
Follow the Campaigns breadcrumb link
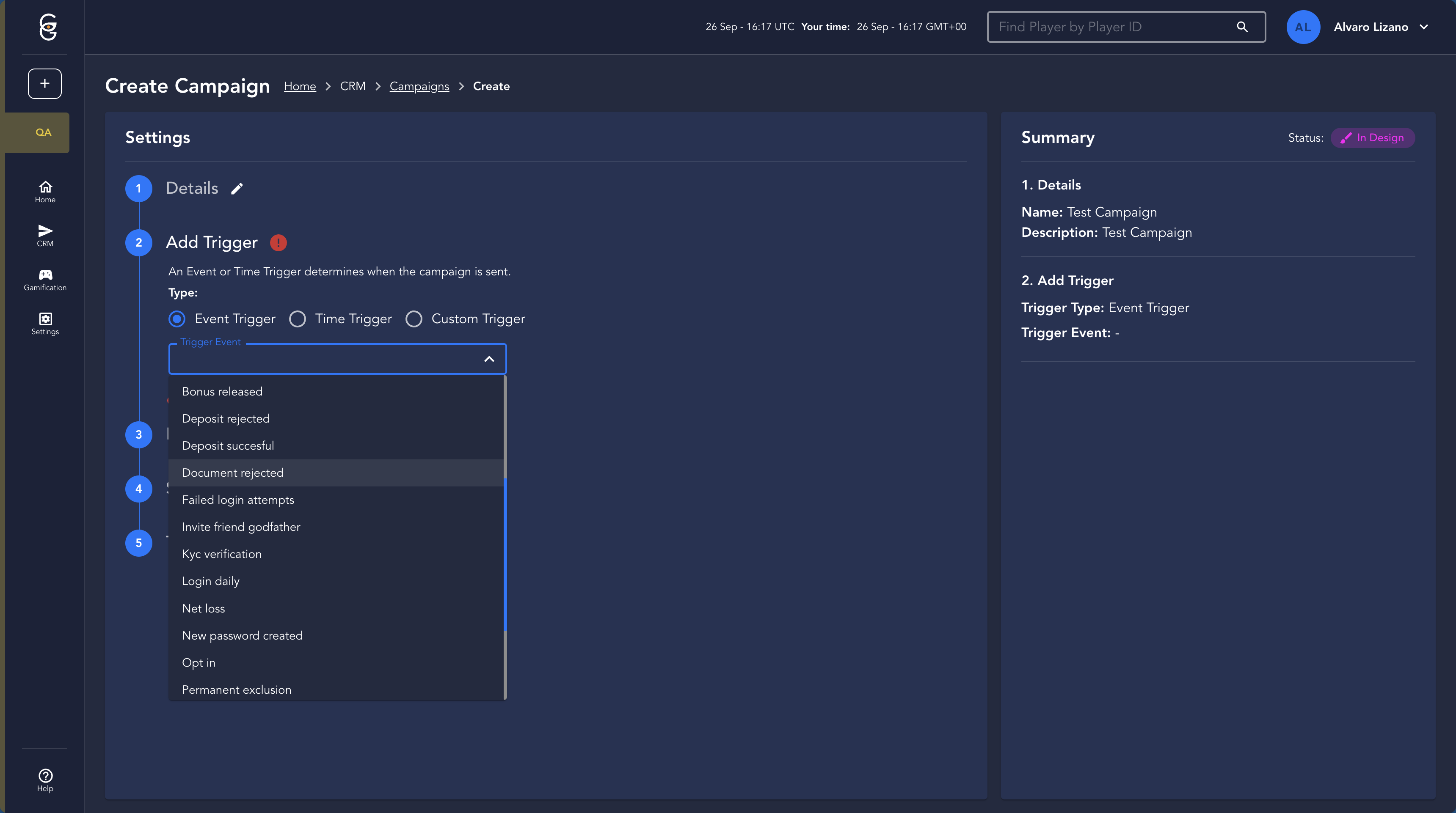pos(419,86)
